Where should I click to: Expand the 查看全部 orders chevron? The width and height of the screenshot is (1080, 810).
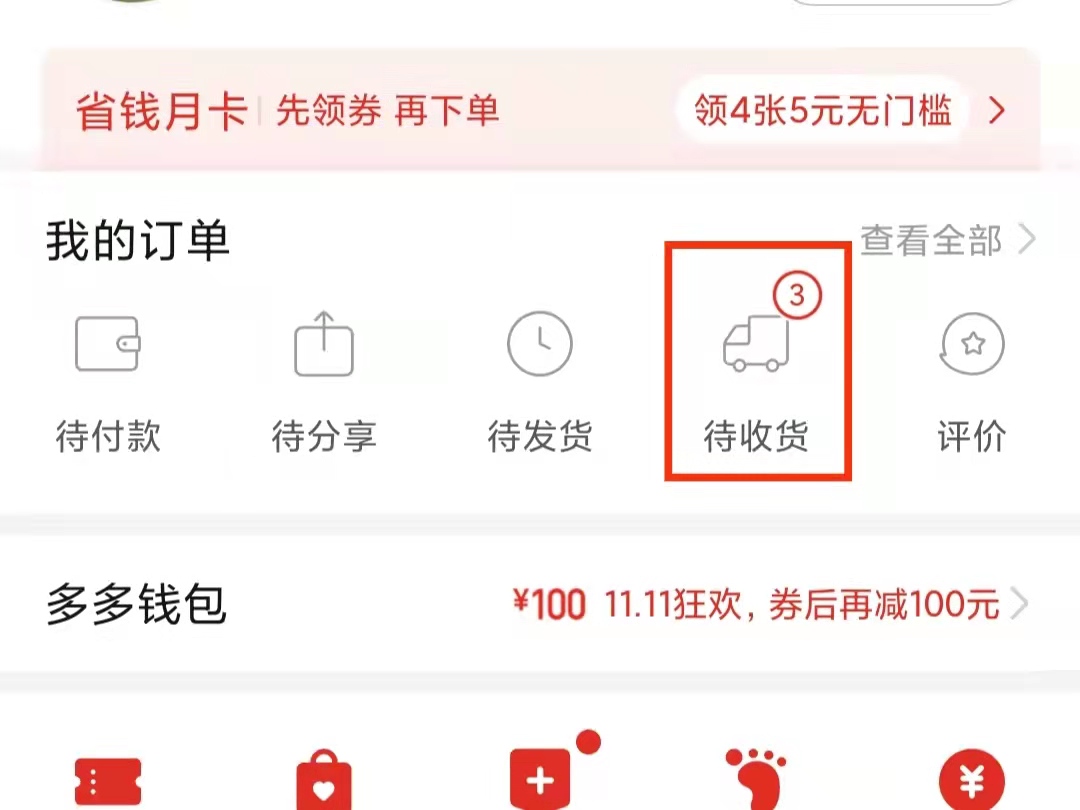click(x=1027, y=240)
